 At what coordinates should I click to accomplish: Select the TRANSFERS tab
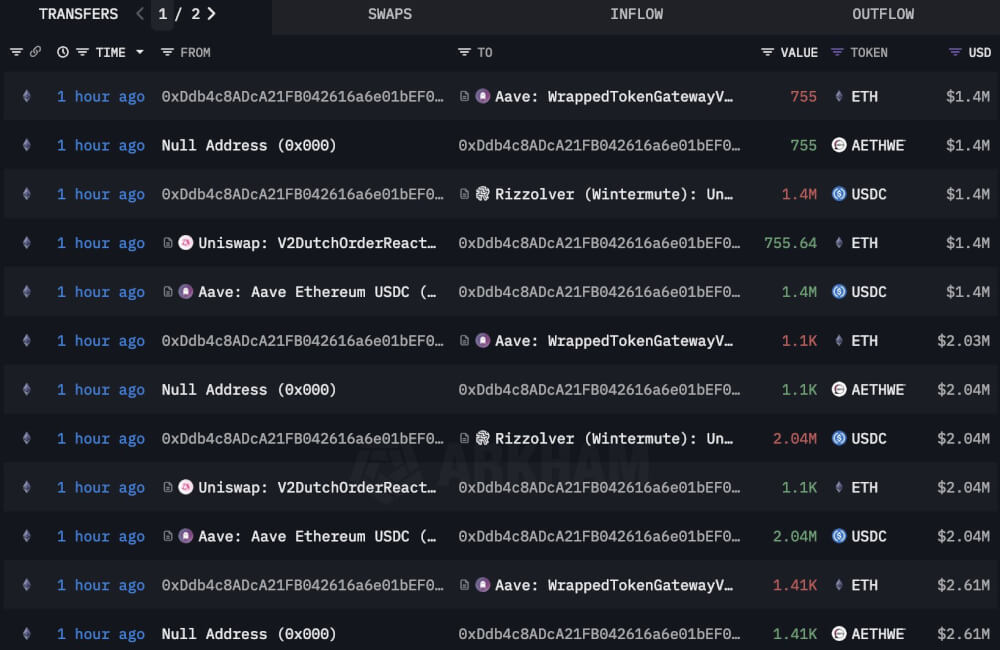78,14
